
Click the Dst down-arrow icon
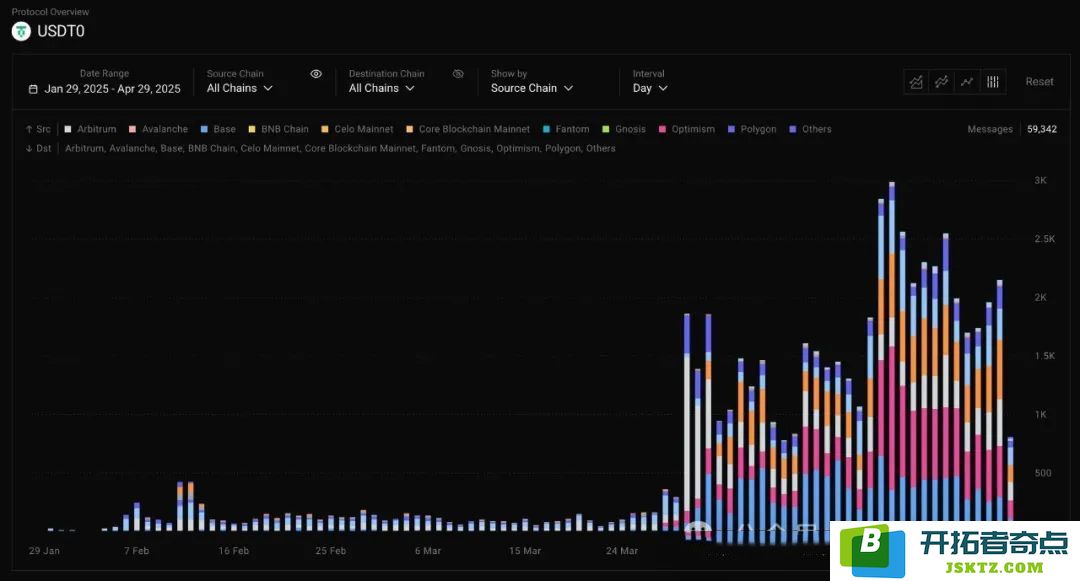click(29, 148)
